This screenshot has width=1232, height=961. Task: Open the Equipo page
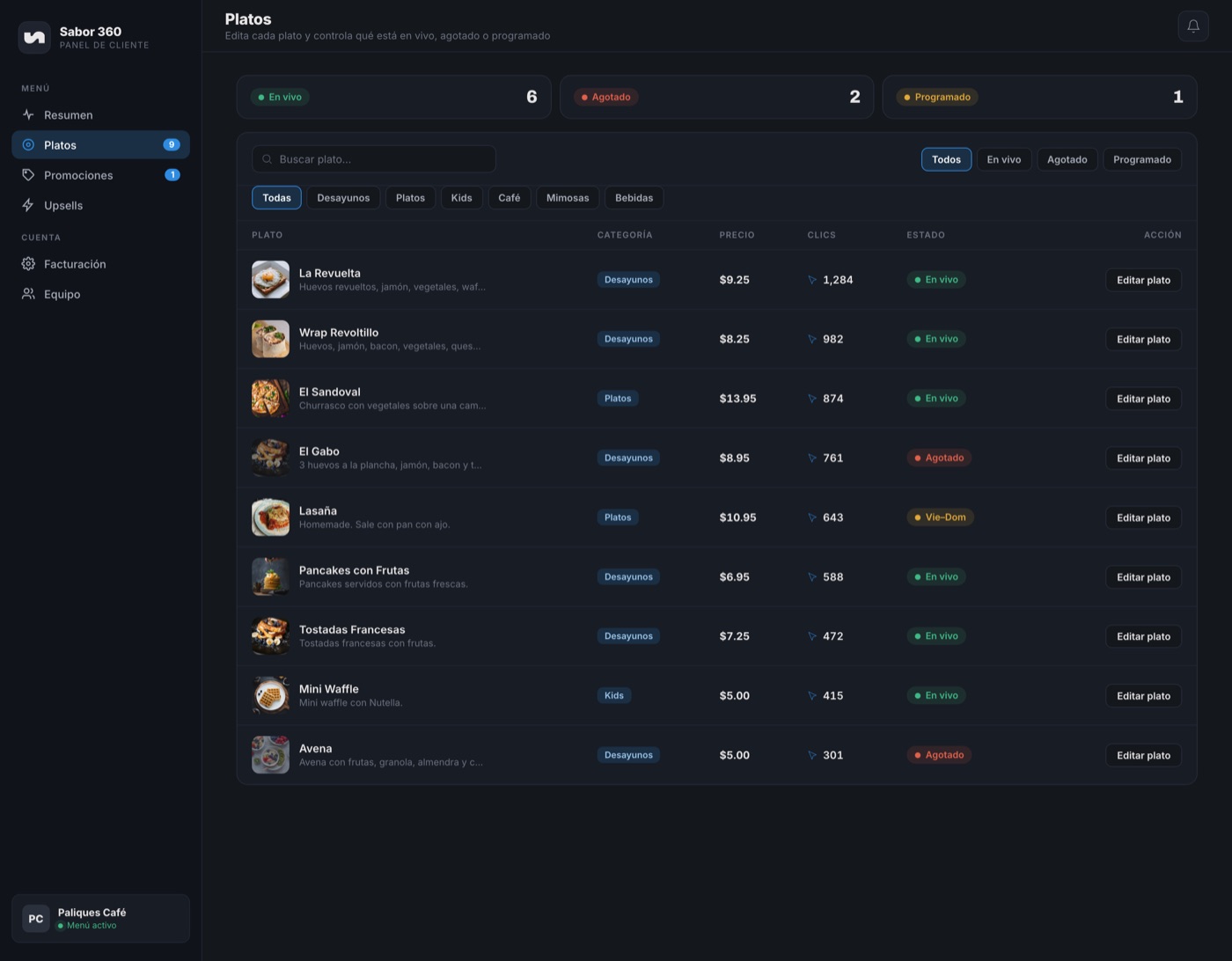coord(100,294)
